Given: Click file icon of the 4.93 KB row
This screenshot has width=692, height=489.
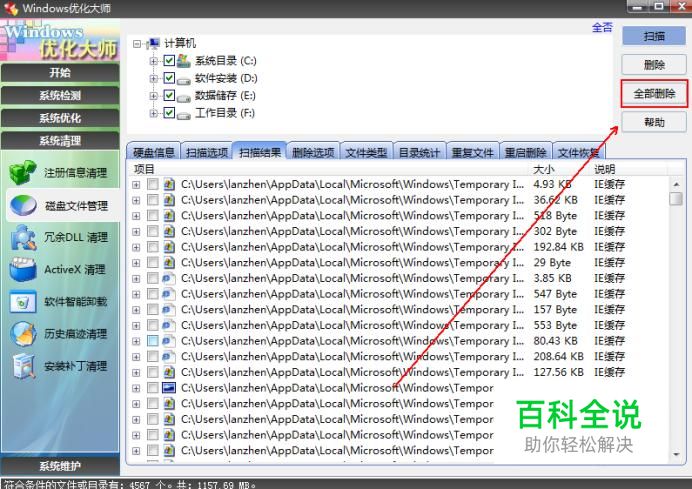Looking at the screenshot, I should [x=169, y=184].
